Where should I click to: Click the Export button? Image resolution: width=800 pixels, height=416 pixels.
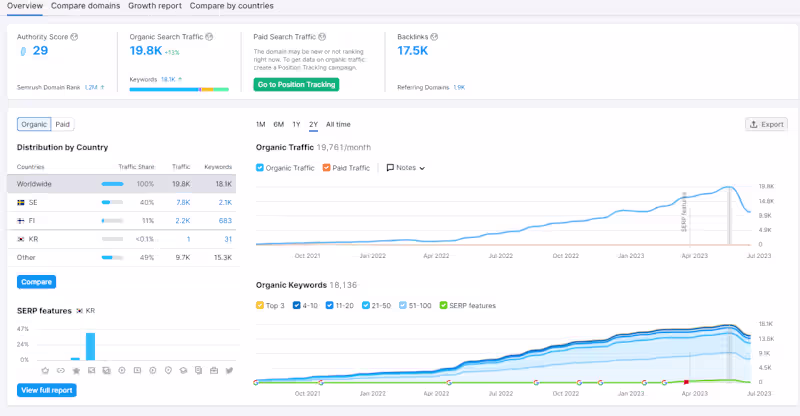[x=766, y=125]
